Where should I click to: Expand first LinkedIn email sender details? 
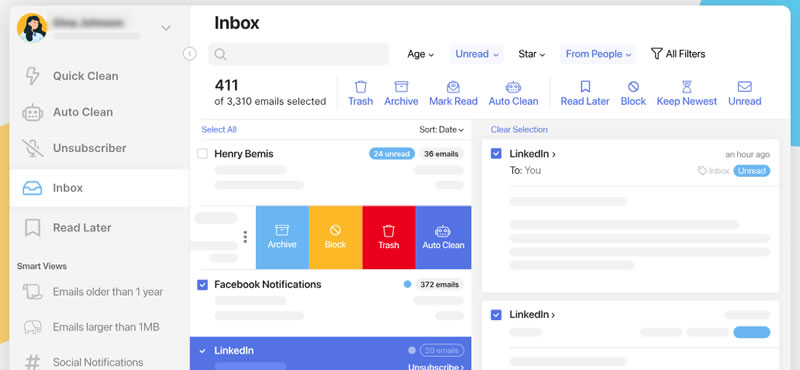pos(554,154)
